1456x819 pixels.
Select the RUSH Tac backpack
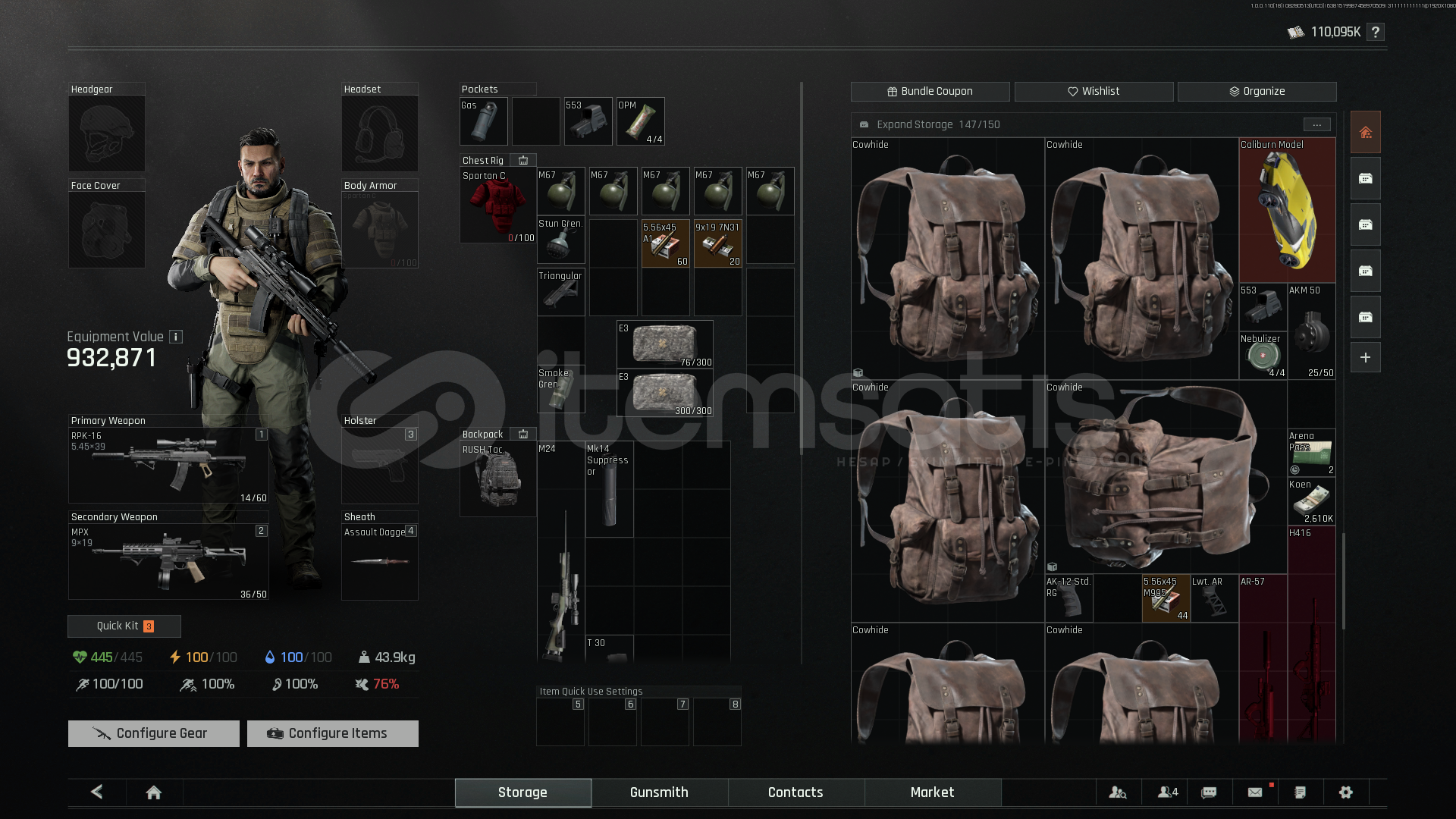tap(497, 479)
